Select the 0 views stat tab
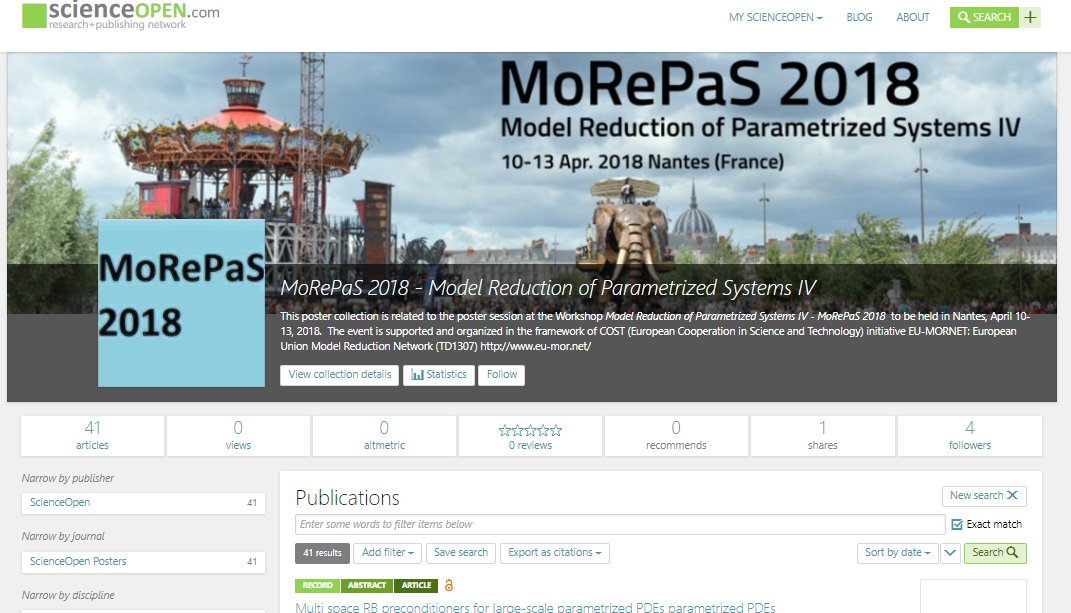Screen dimensions: 1071x613 [238, 435]
